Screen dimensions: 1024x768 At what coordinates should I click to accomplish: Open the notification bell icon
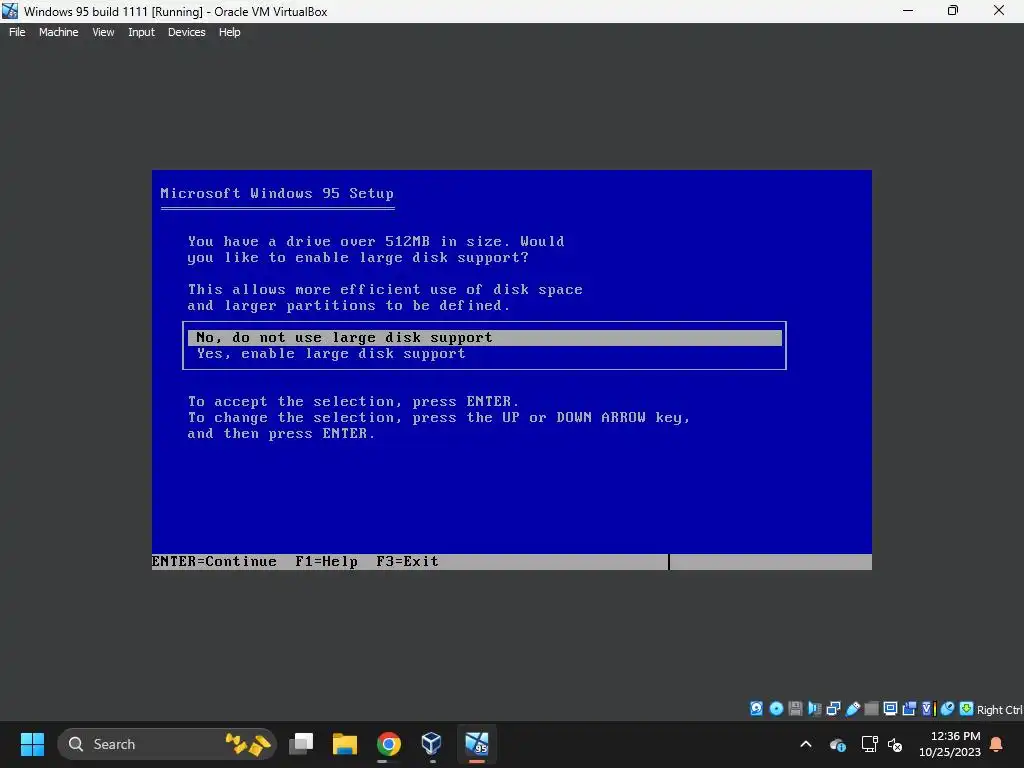(997, 744)
